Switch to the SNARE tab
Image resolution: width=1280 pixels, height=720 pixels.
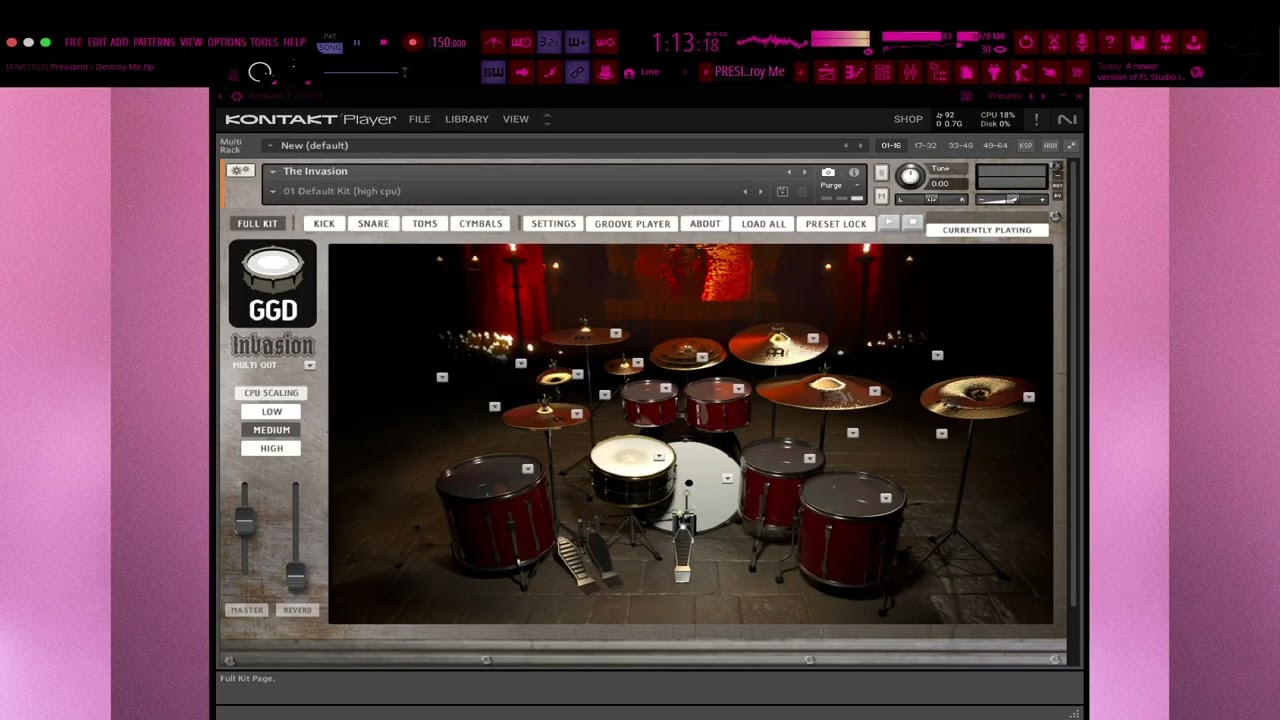[x=373, y=224]
